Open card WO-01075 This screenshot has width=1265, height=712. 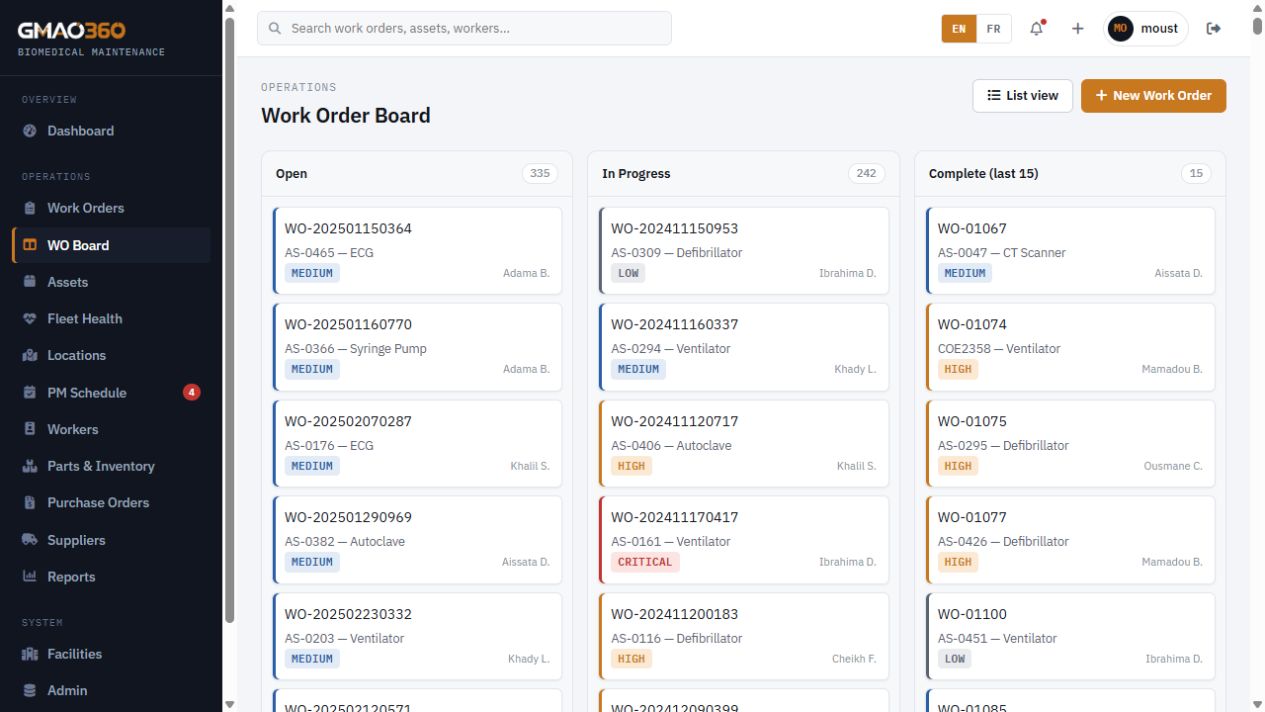point(1070,443)
